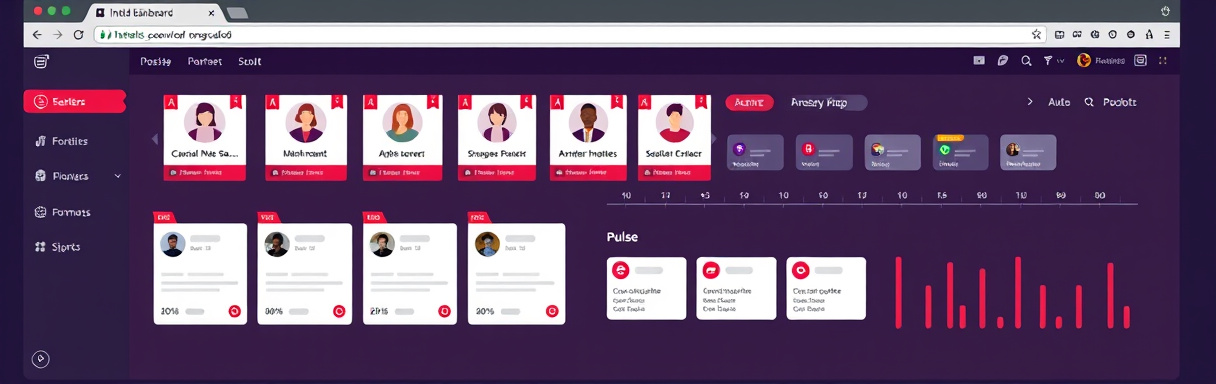Bookmark page with star icon
Screen dimensions: 1216x384
click(1037, 34)
